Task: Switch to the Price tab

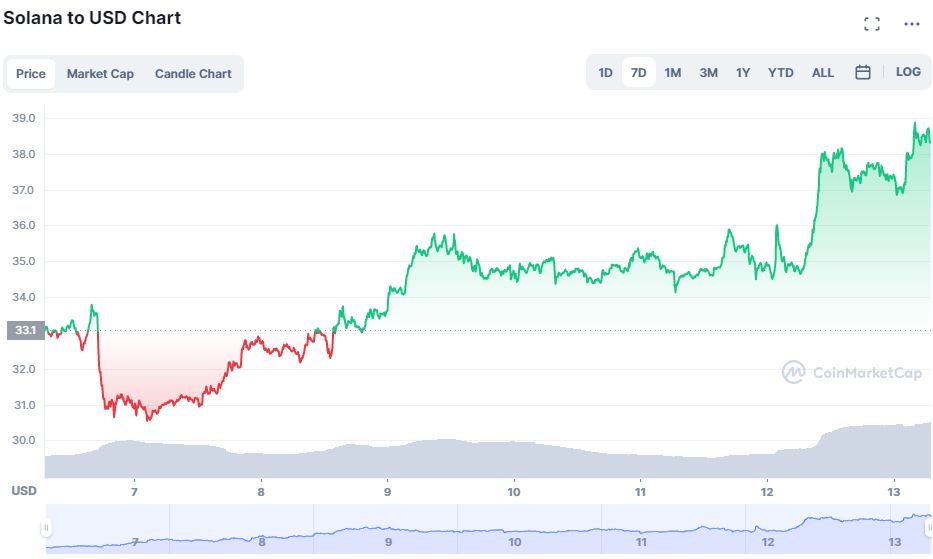Action: click(x=31, y=74)
